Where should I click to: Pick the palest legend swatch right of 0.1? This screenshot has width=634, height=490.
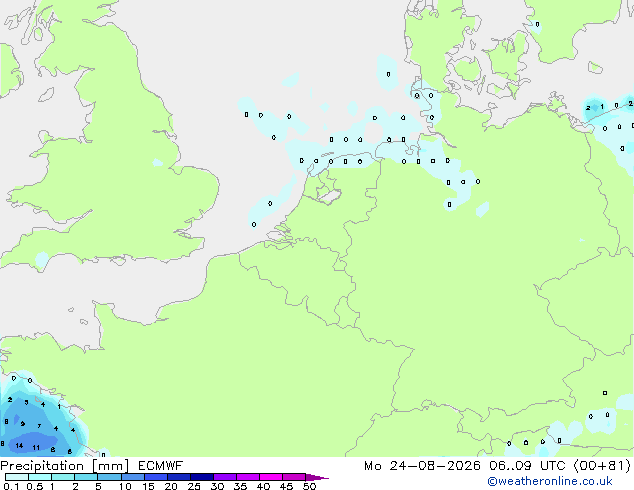[17, 477]
